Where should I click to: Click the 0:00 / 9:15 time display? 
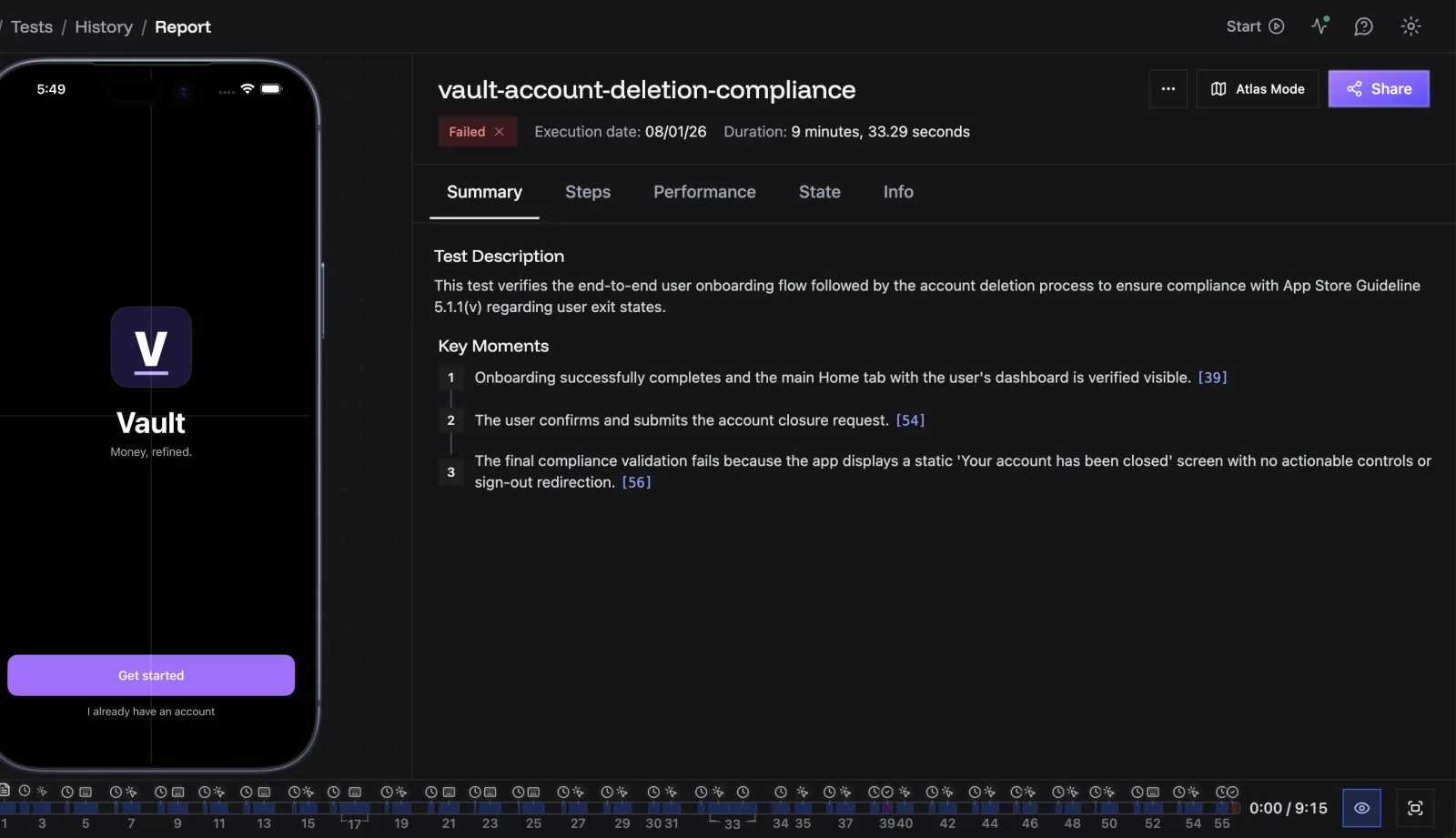pos(1288,808)
